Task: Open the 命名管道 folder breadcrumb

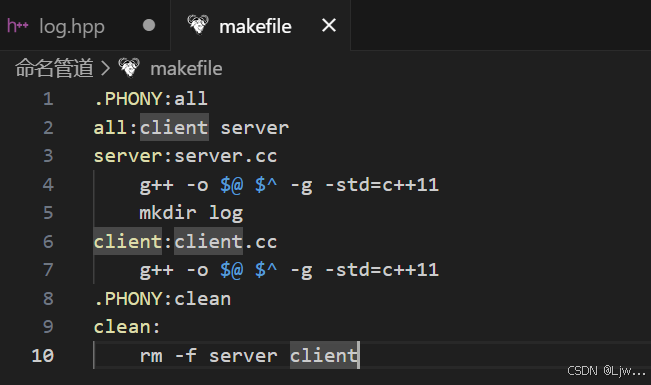Action: (x=54, y=68)
